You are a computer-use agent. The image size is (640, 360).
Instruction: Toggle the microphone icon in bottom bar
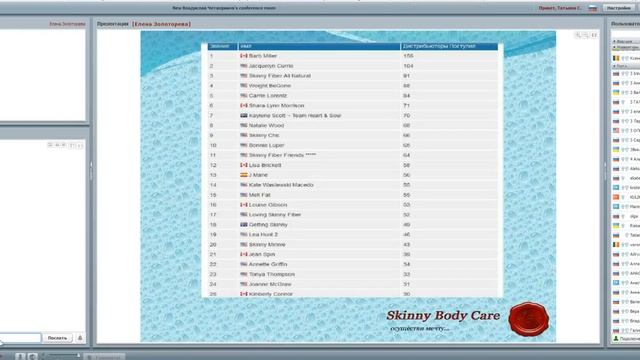tap(20, 356)
